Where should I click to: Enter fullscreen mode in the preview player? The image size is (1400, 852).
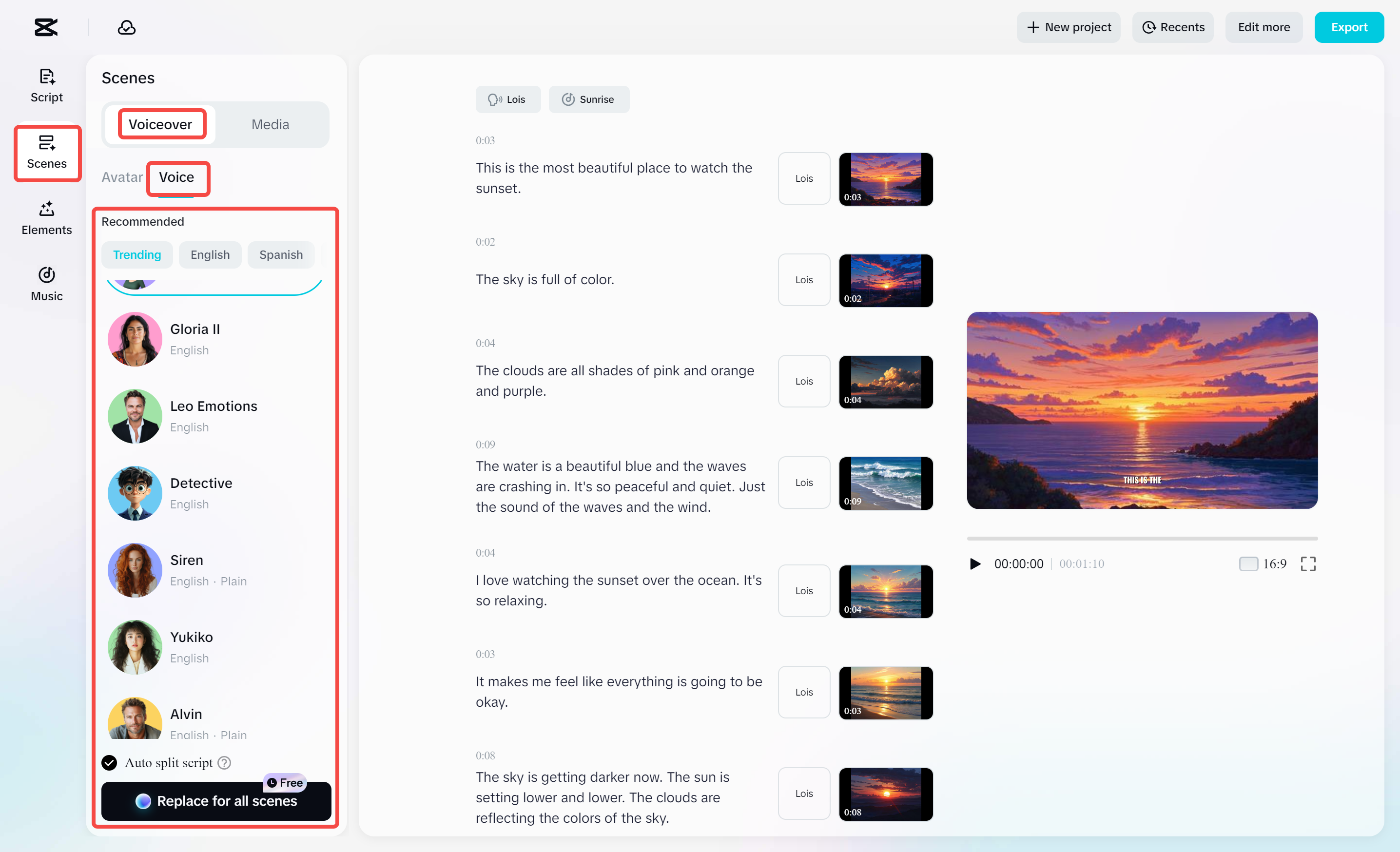(x=1308, y=563)
